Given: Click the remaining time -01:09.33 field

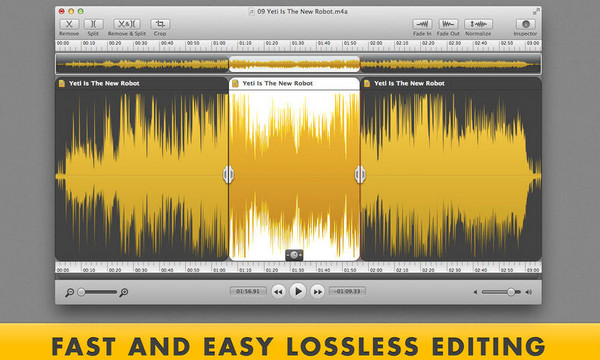Looking at the screenshot, I should [347, 291].
